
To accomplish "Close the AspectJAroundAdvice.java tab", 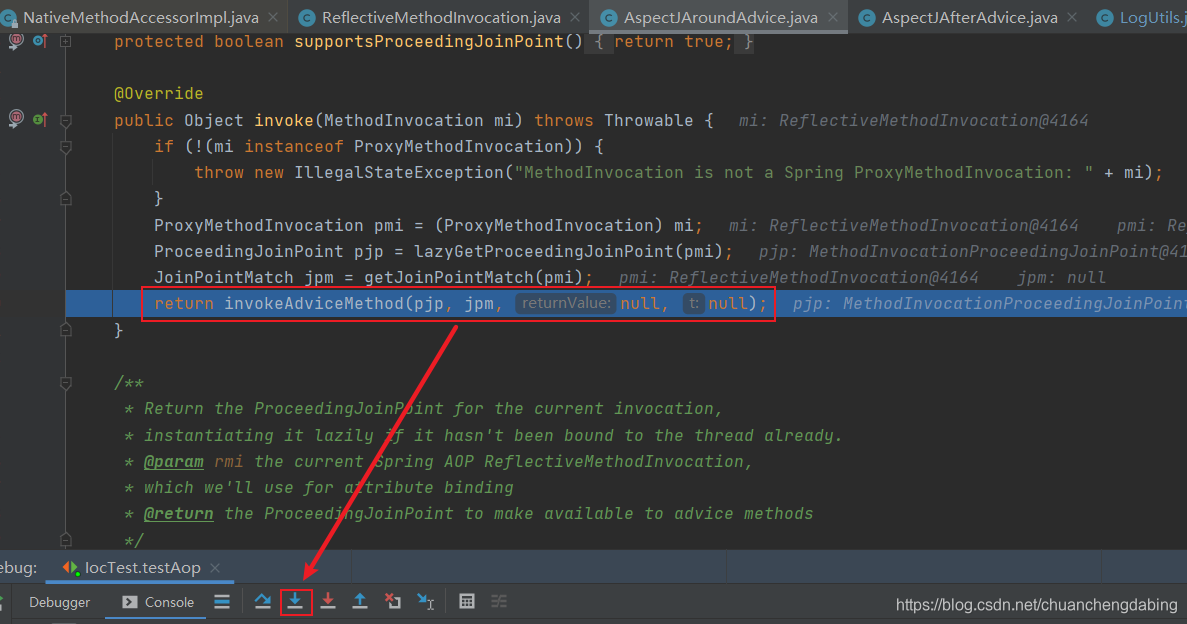I will [833, 17].
